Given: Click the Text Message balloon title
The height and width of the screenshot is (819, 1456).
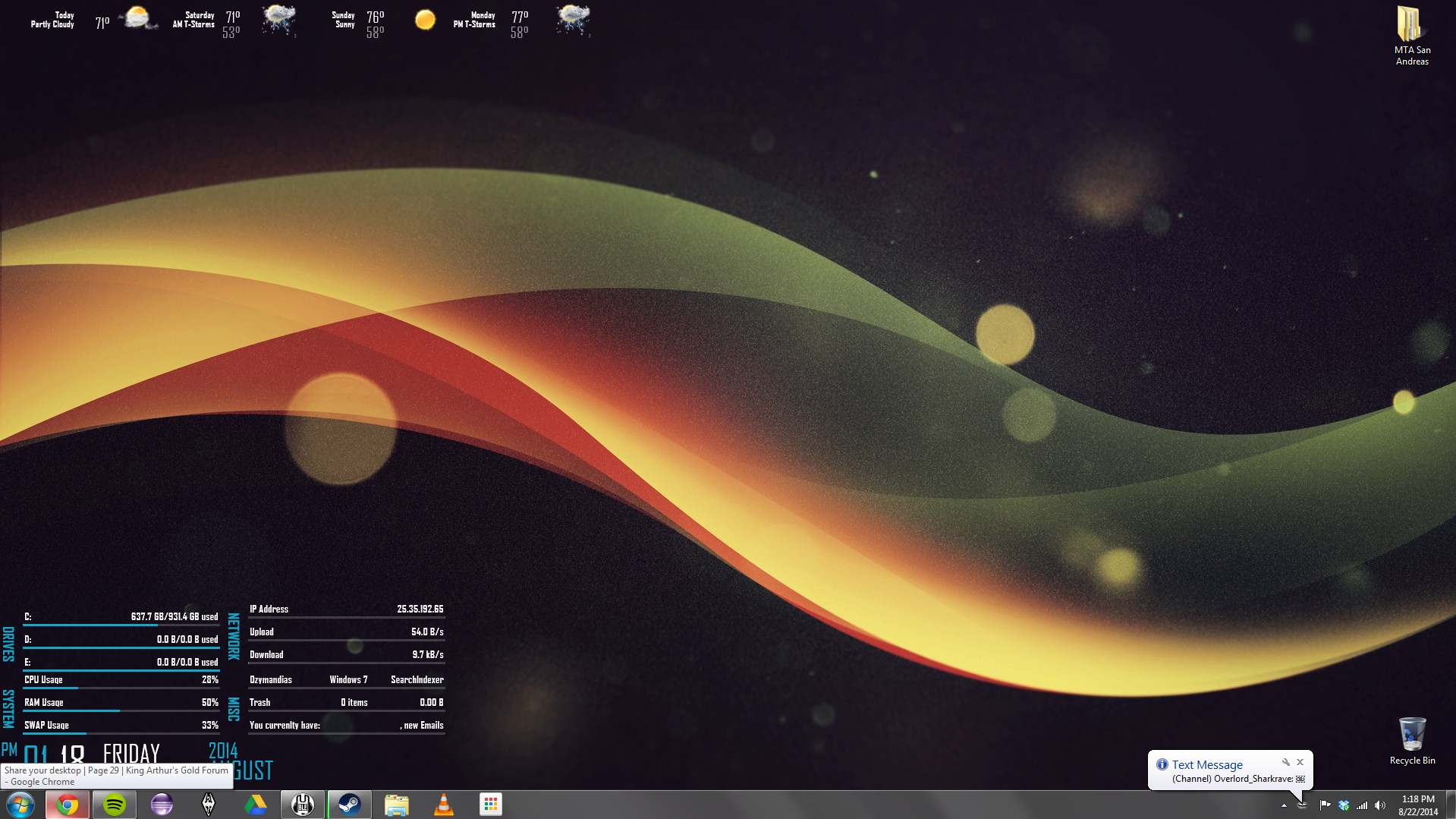Looking at the screenshot, I should coord(1207,765).
